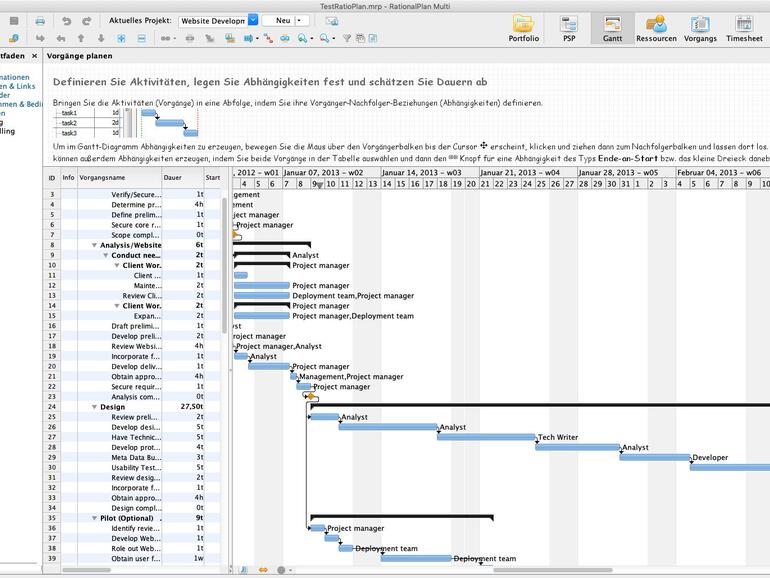Open the '& Links' guide link
This screenshot has width=770, height=578.
click(x=18, y=86)
